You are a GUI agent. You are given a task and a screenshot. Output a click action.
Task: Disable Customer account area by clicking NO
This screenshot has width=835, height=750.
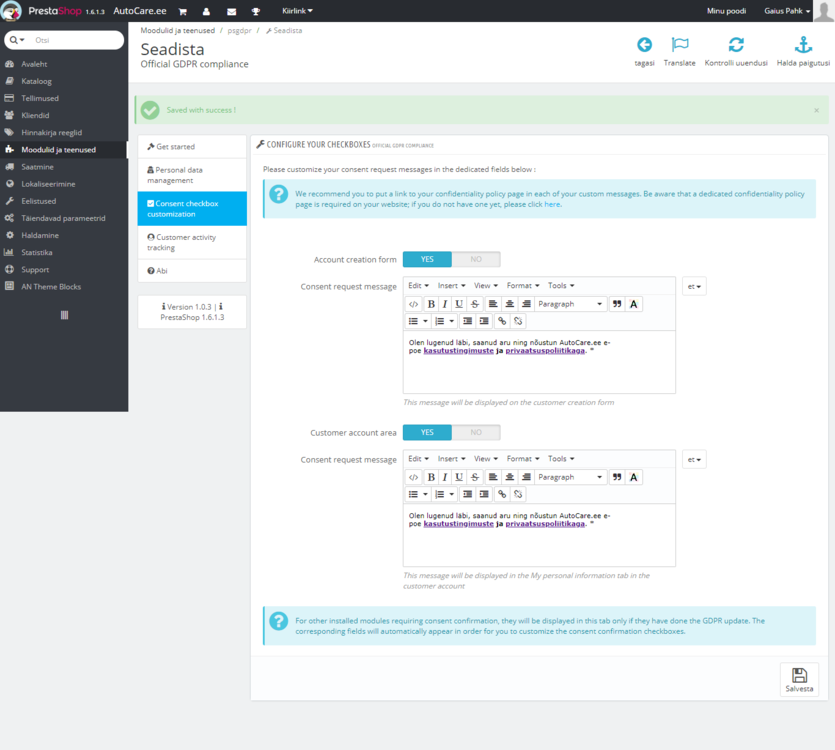click(475, 432)
